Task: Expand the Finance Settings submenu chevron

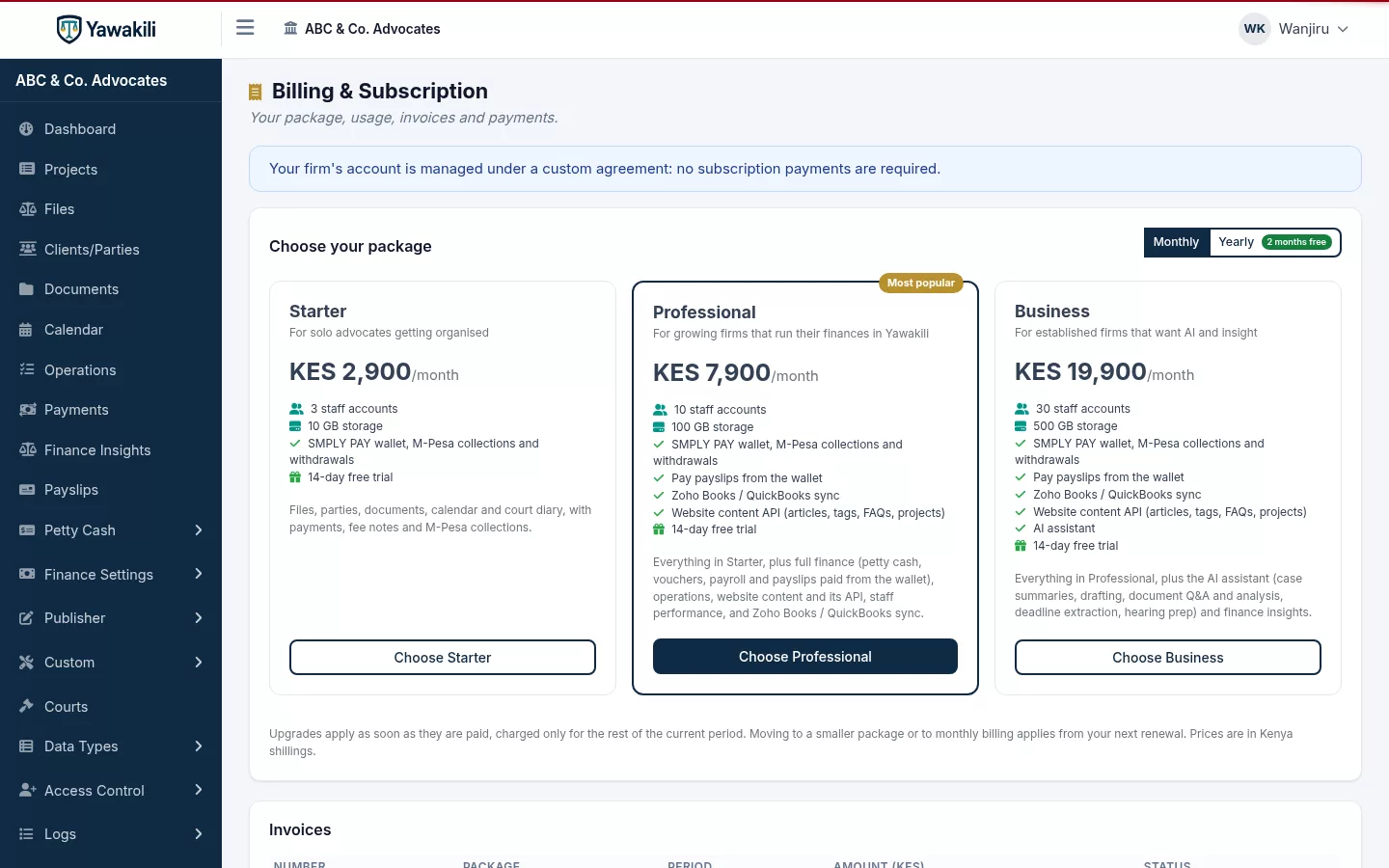Action: click(x=199, y=575)
